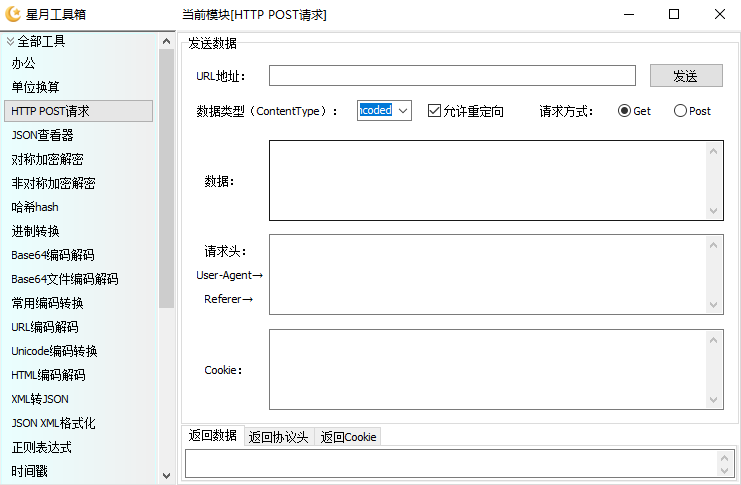Screen dimensions: 741x485
Task: Click the 发送 button
Action: coord(686,76)
